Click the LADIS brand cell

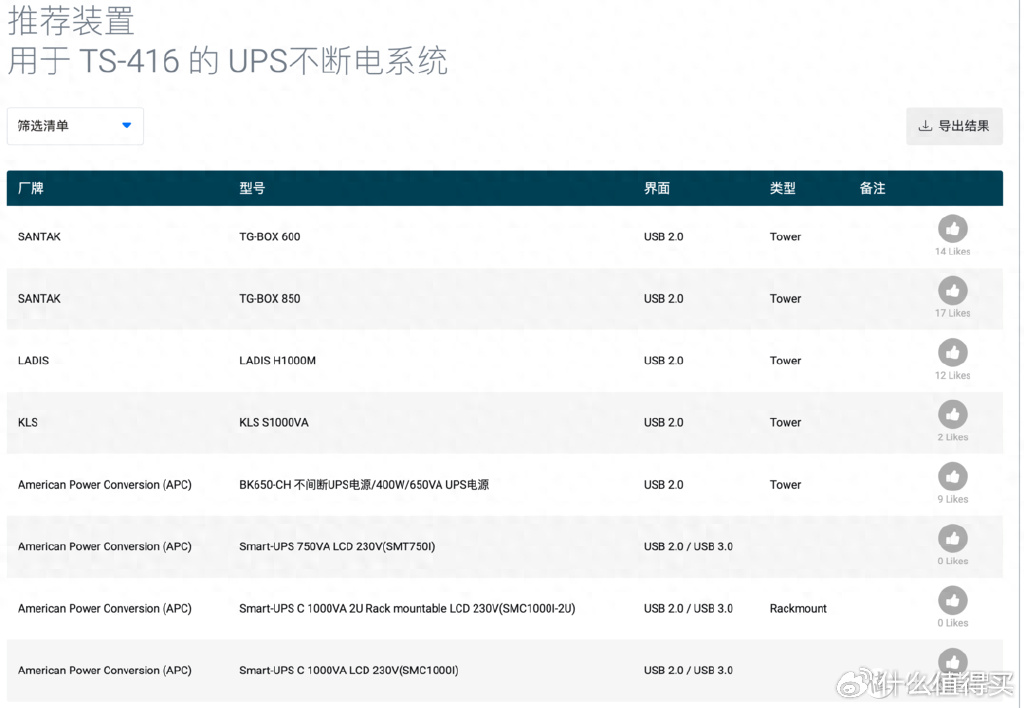click(33, 361)
